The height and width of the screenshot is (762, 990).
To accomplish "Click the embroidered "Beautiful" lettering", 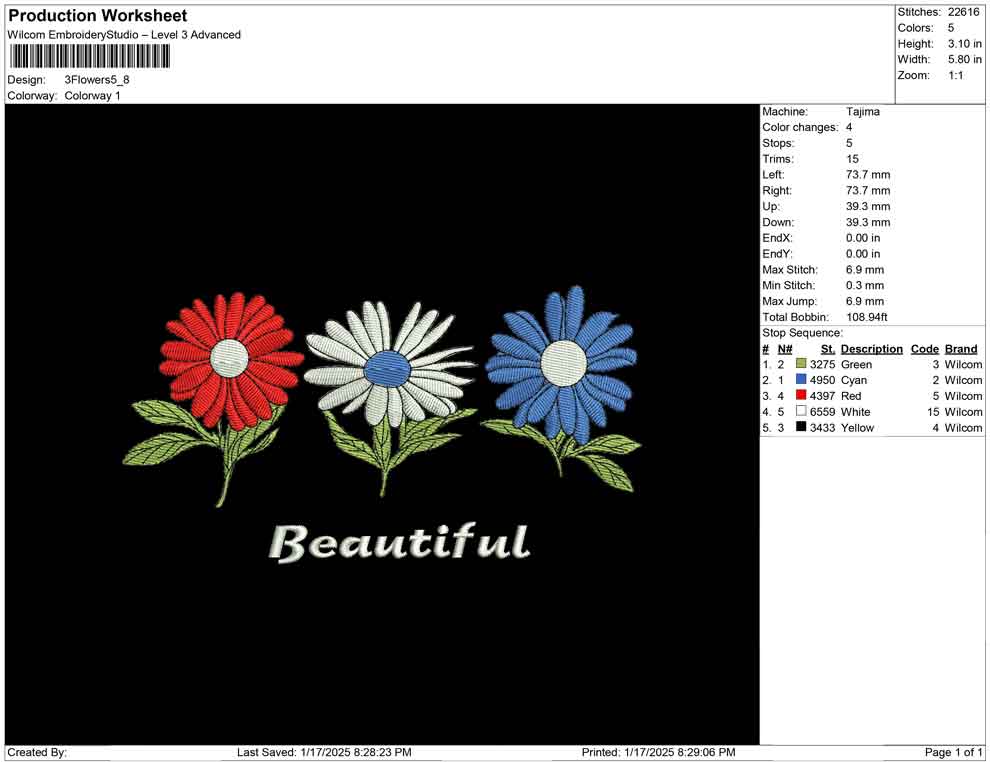I will point(400,543).
